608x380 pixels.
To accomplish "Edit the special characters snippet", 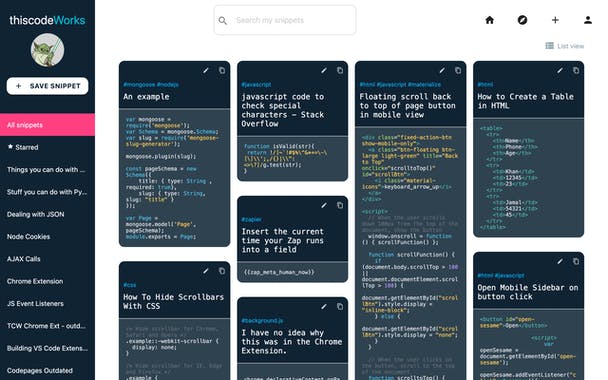I will point(324,71).
